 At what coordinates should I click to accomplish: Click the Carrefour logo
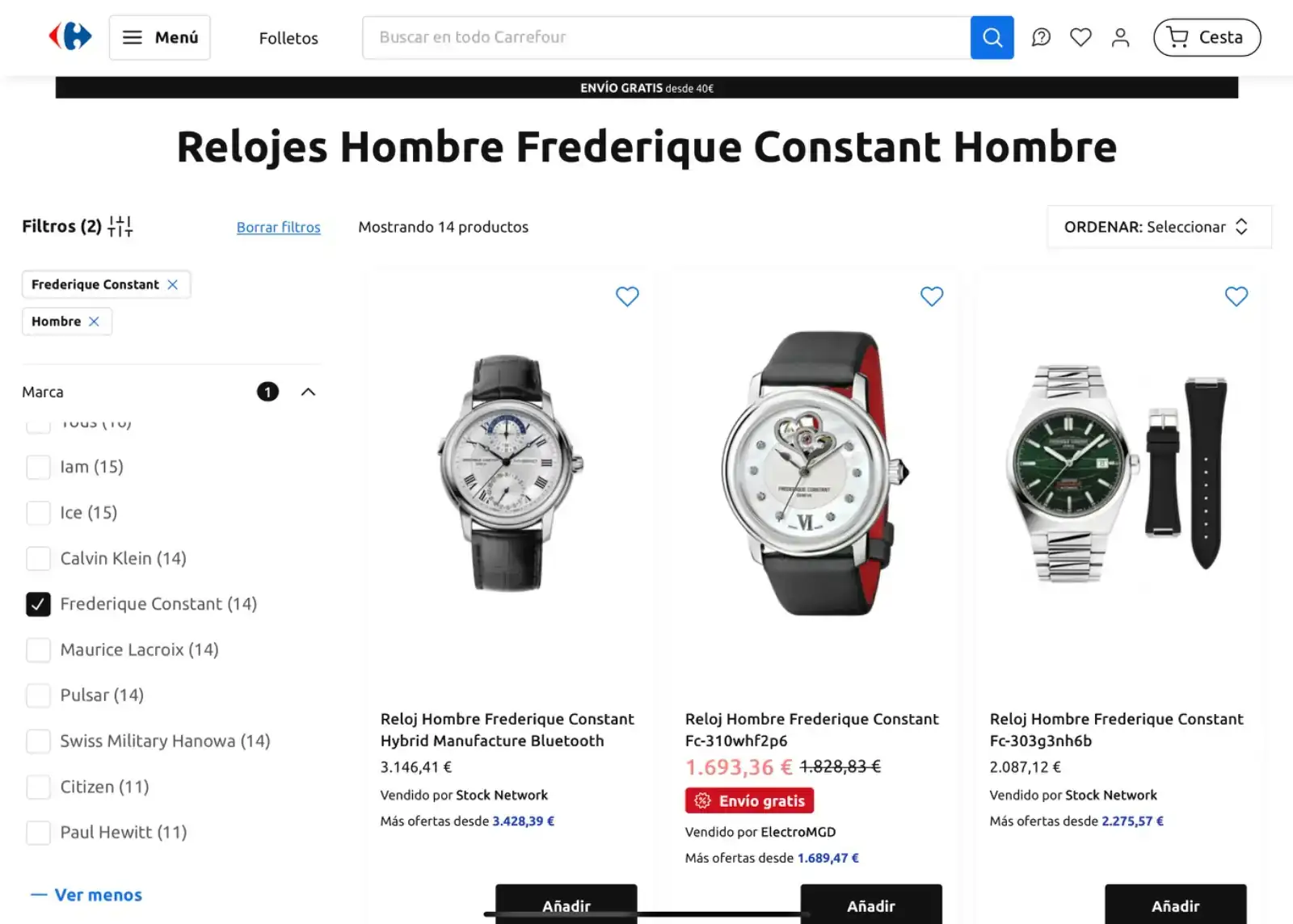tap(70, 36)
